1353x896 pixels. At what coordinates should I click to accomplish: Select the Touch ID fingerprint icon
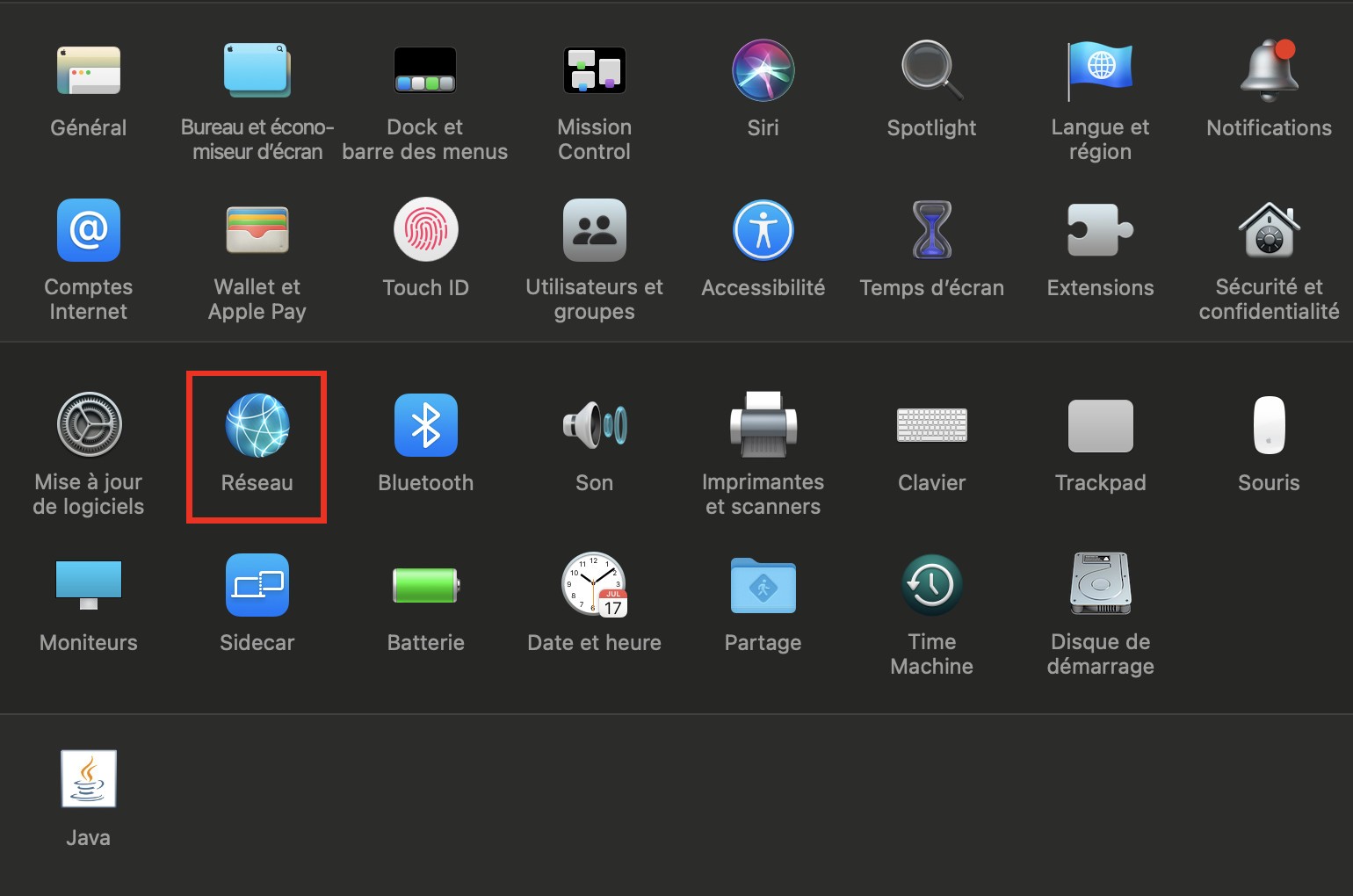pyautogui.click(x=425, y=231)
